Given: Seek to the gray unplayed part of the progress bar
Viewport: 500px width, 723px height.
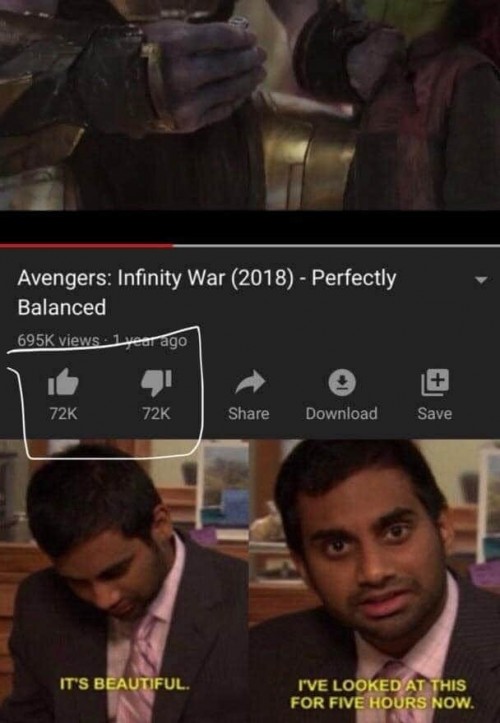Looking at the screenshot, I should tap(337, 246).
